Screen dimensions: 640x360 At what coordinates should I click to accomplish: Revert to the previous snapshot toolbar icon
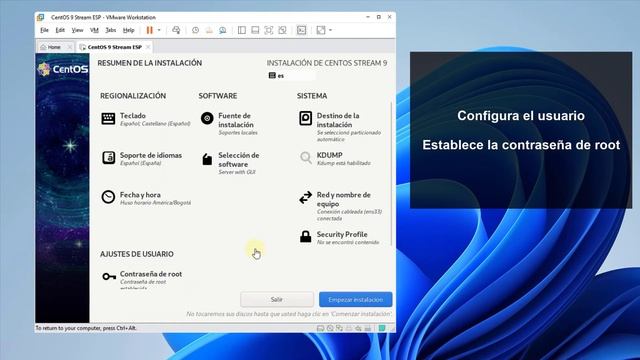[x=209, y=30]
